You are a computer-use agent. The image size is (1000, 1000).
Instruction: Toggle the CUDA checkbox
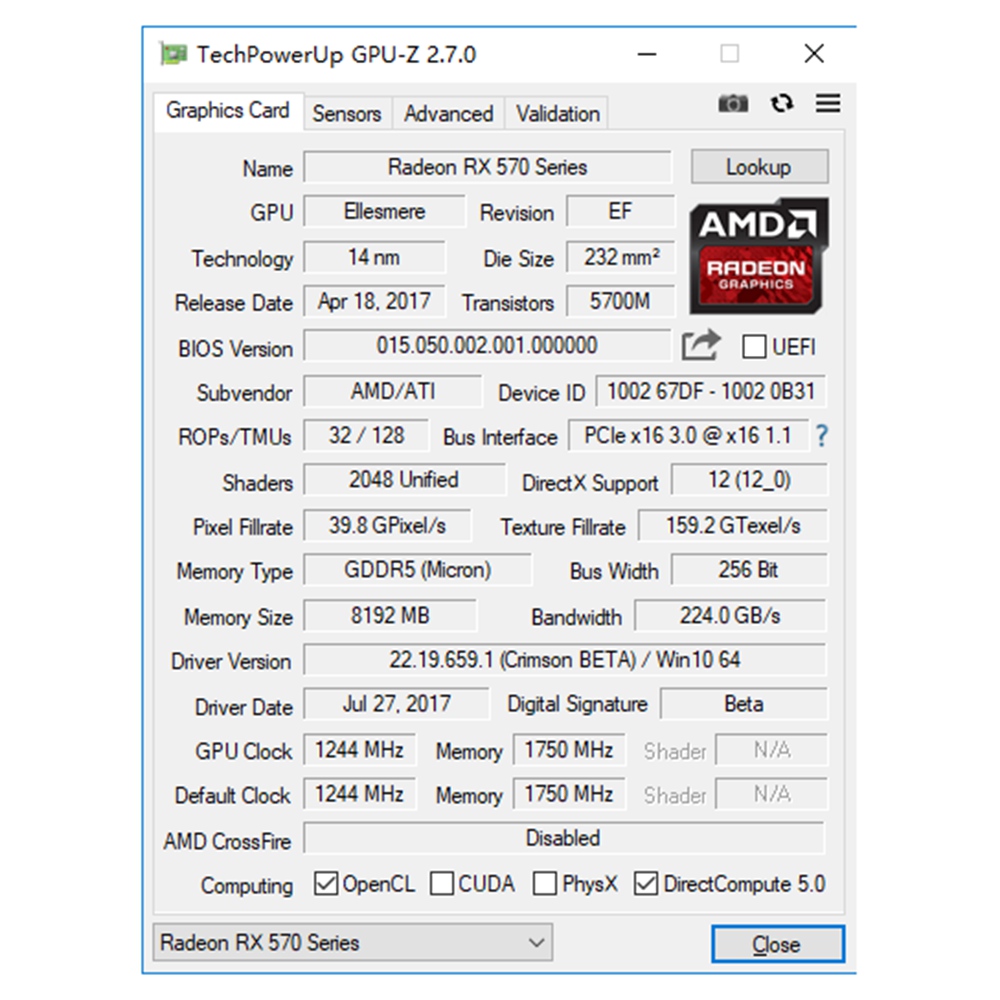click(x=442, y=884)
